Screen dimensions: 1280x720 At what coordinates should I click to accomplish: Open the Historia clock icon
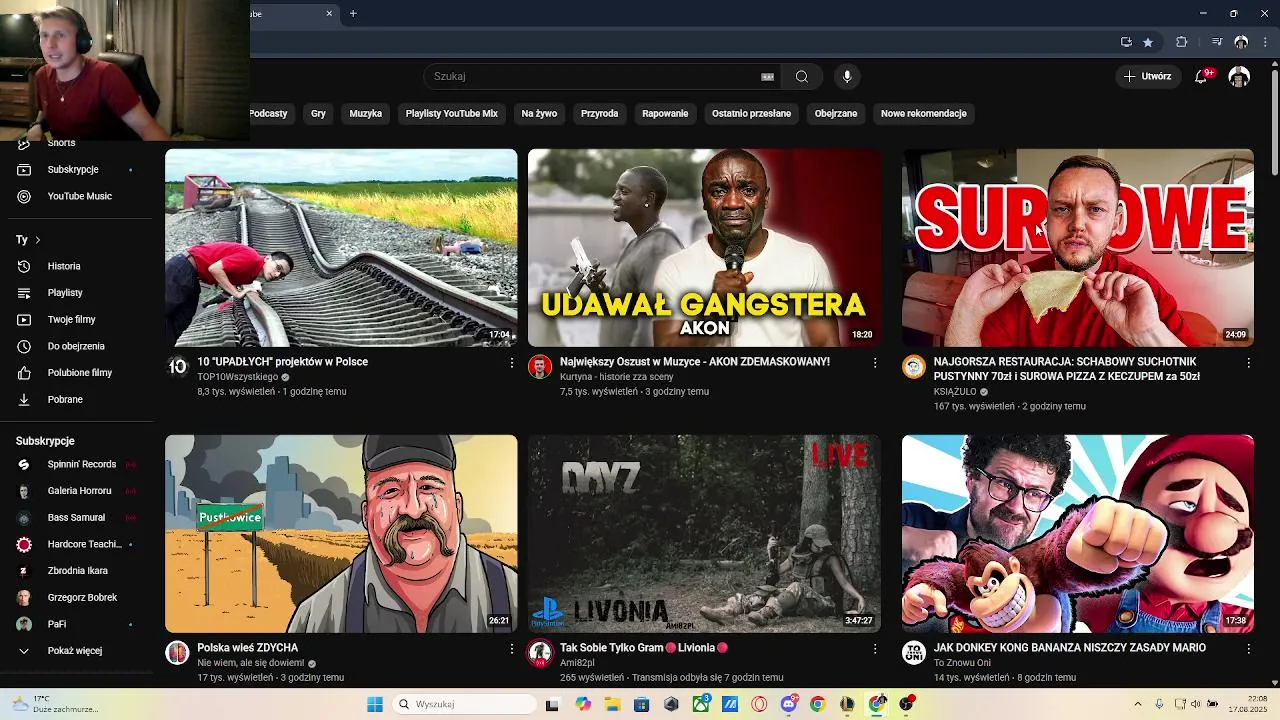(x=24, y=266)
